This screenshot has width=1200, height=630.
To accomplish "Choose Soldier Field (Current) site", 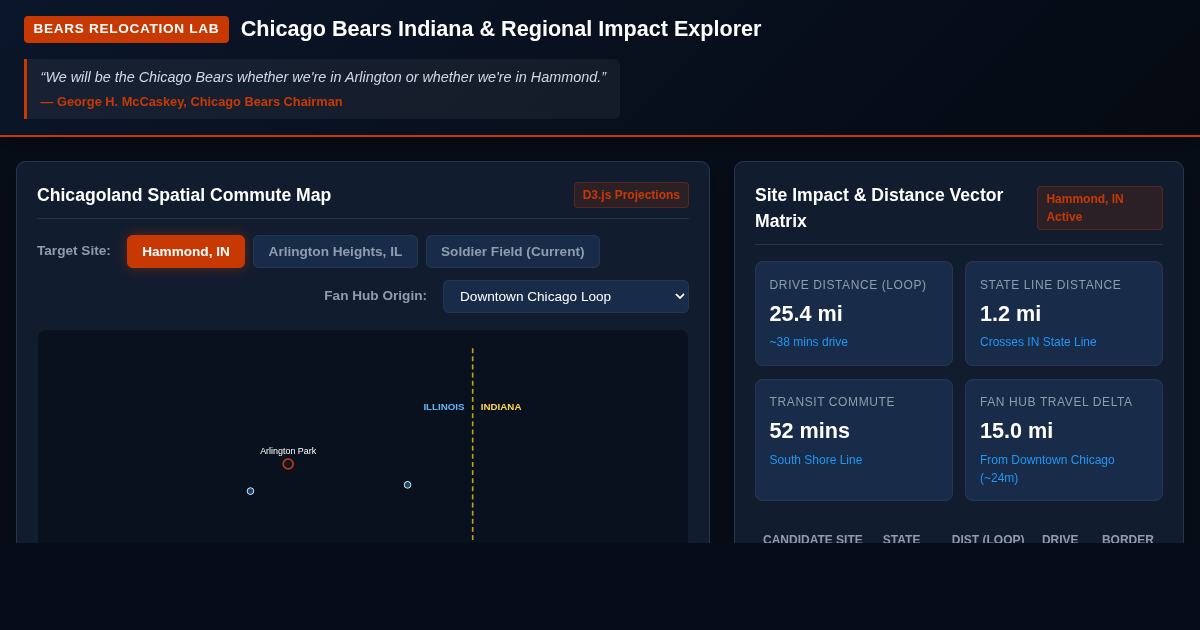I will (x=513, y=251).
